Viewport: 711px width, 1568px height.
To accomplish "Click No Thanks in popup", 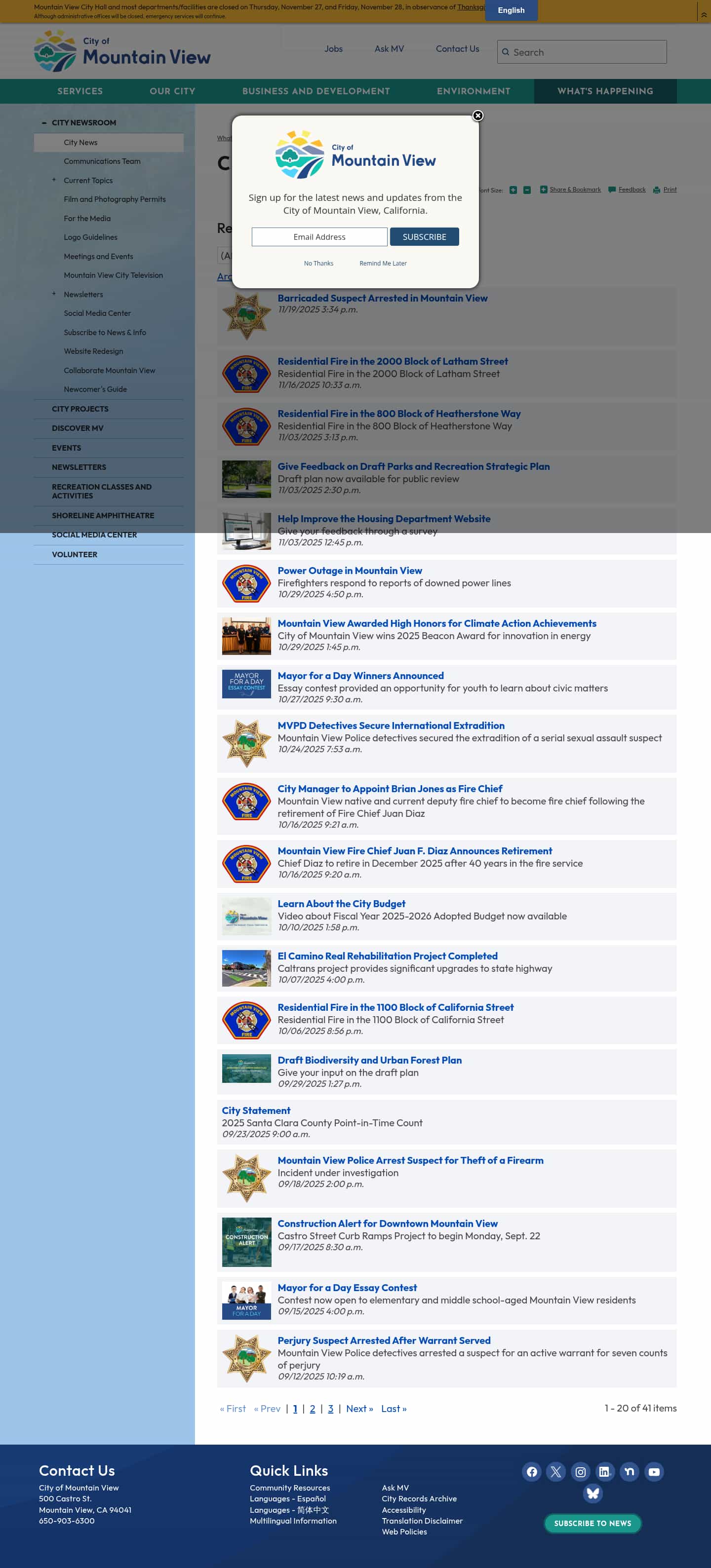I will pyautogui.click(x=318, y=264).
